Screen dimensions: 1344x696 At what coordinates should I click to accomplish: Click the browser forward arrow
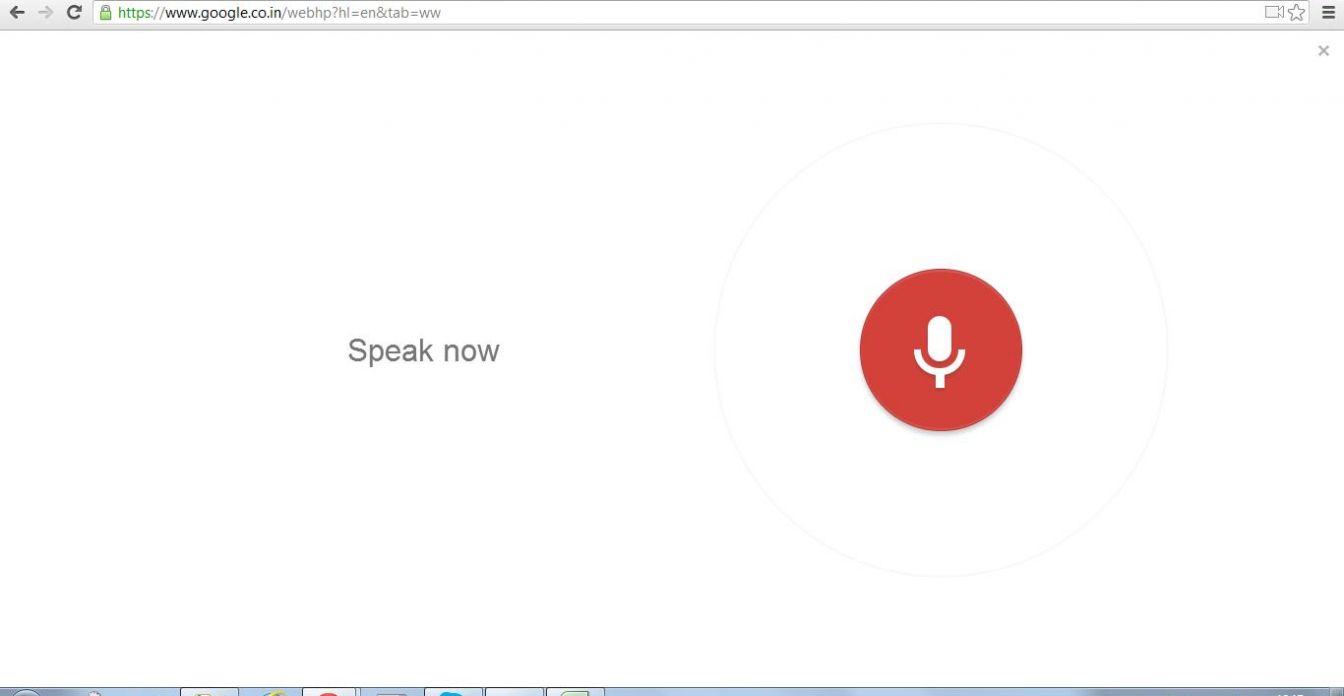coord(45,13)
